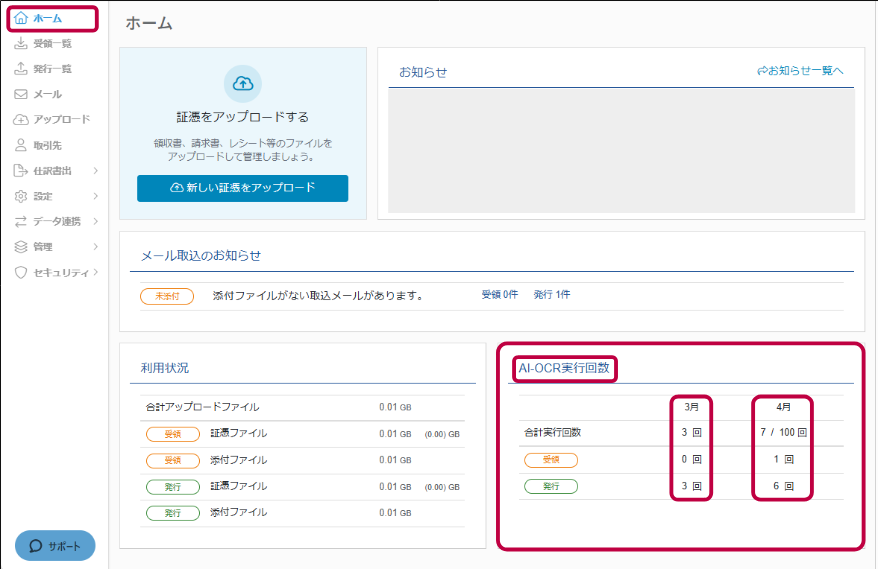Click the アップロード cloud icon in sidebar
Viewport: 878px width, 569px height.
point(21,119)
